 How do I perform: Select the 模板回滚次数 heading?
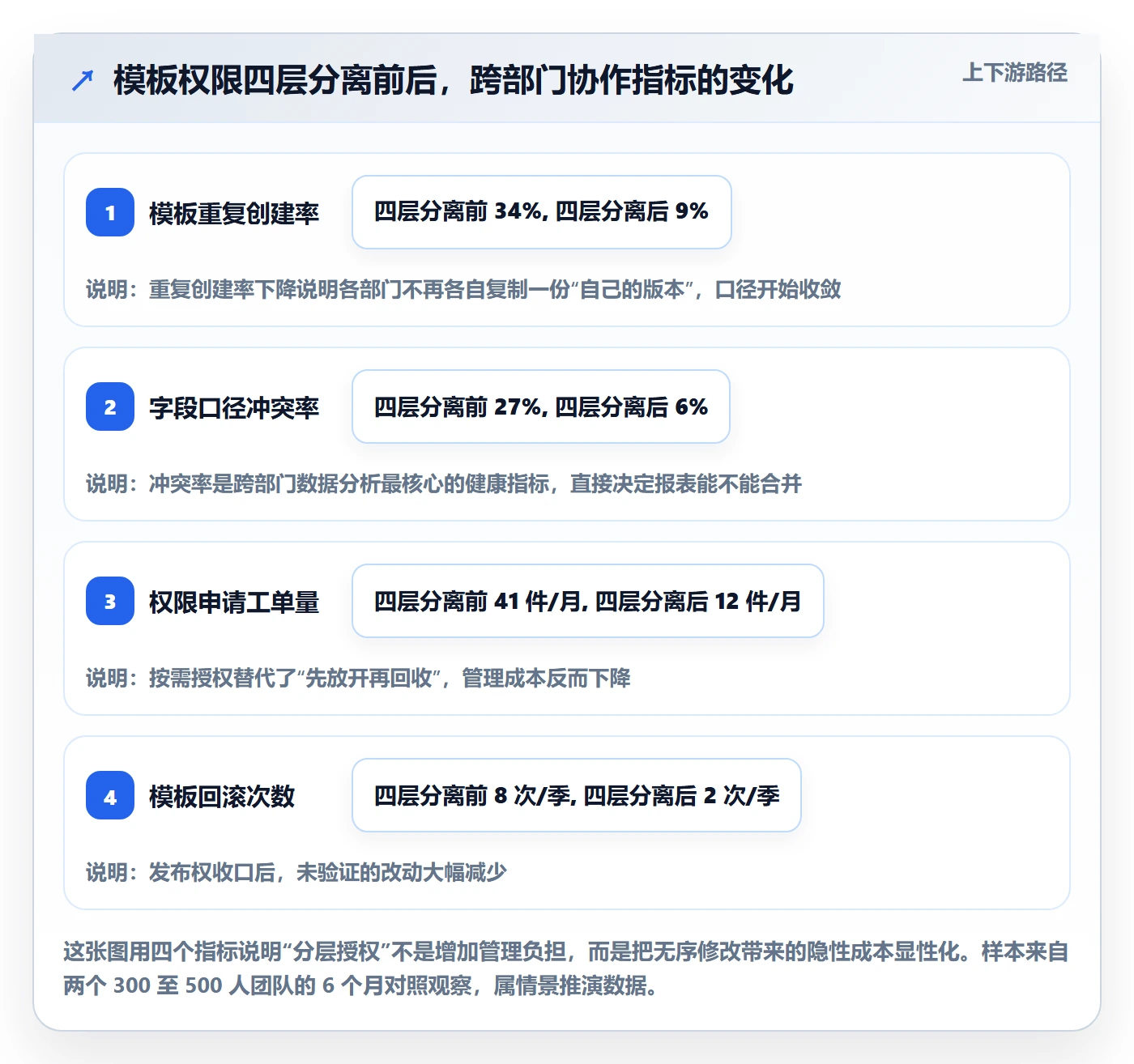(x=222, y=796)
